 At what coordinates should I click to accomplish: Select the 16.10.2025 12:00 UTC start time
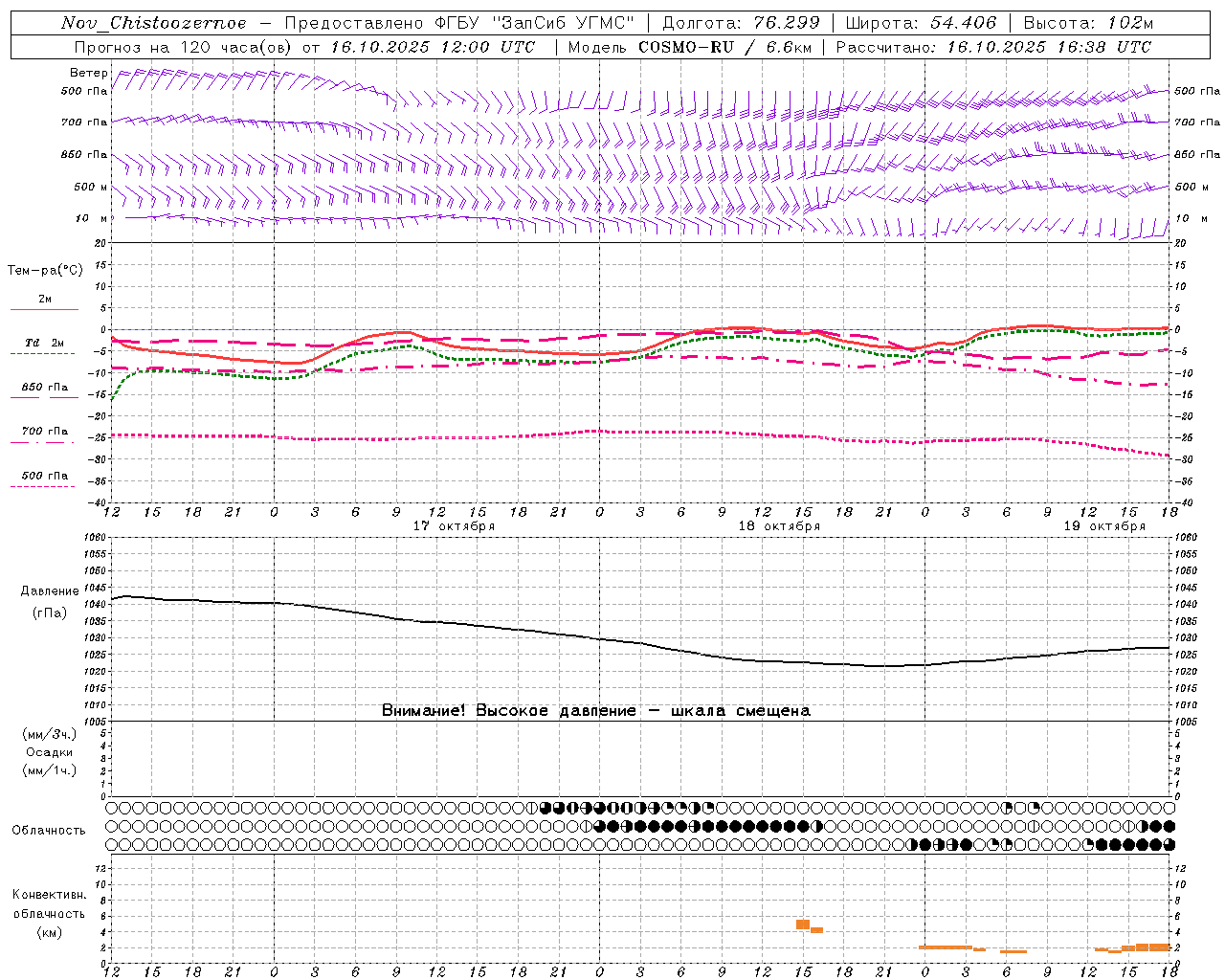coord(433,47)
